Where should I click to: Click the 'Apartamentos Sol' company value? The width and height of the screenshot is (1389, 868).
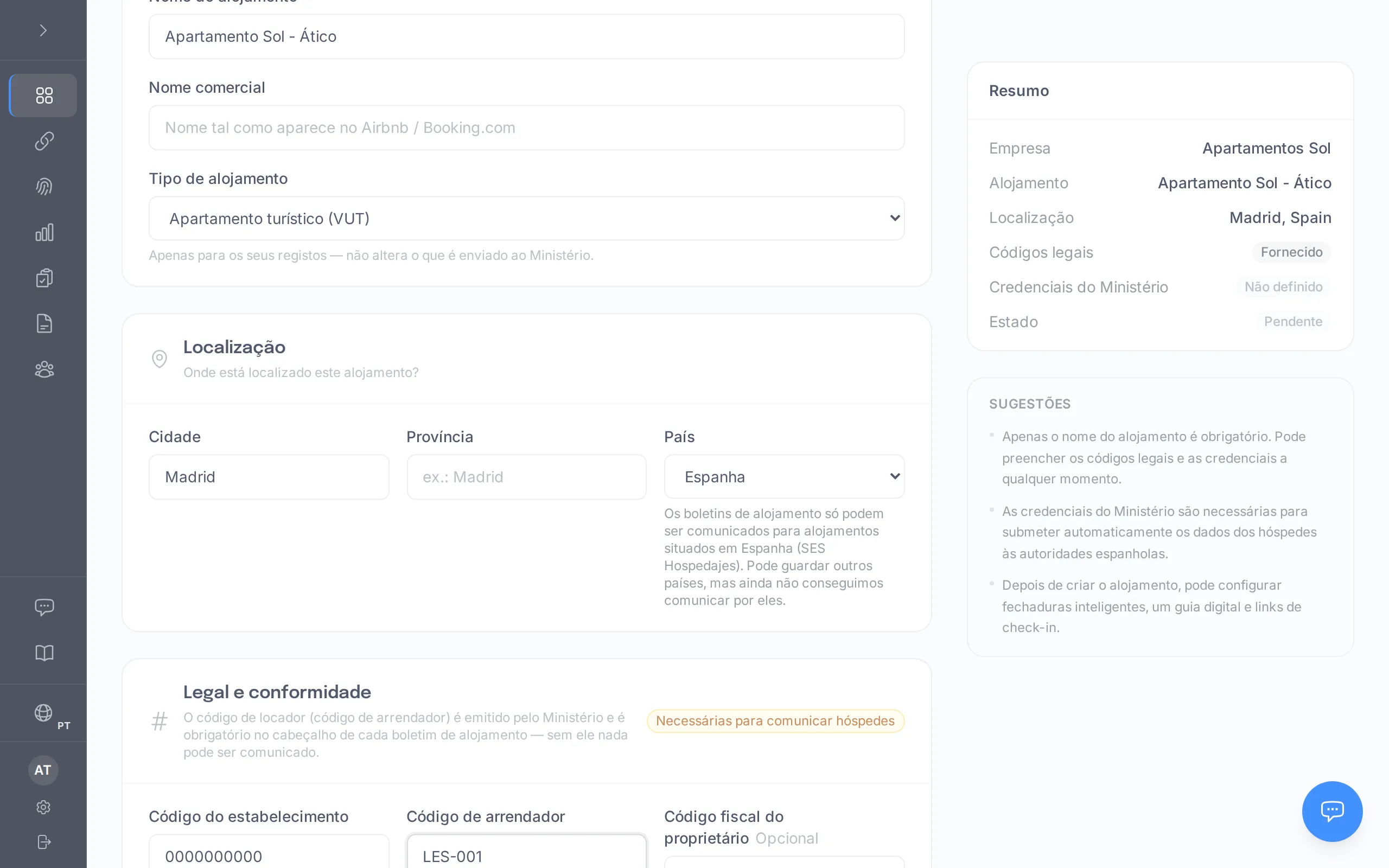(1266, 148)
